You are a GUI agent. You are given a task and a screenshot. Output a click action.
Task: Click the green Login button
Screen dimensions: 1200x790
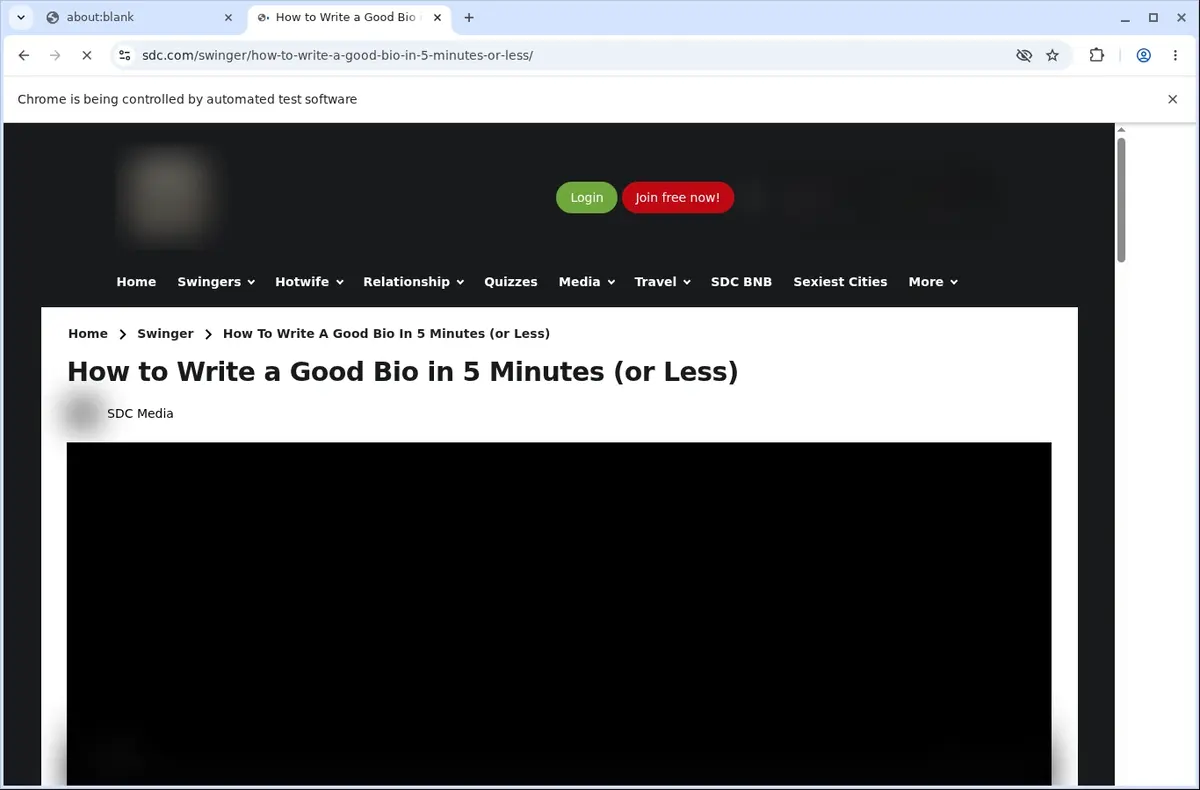pos(587,198)
